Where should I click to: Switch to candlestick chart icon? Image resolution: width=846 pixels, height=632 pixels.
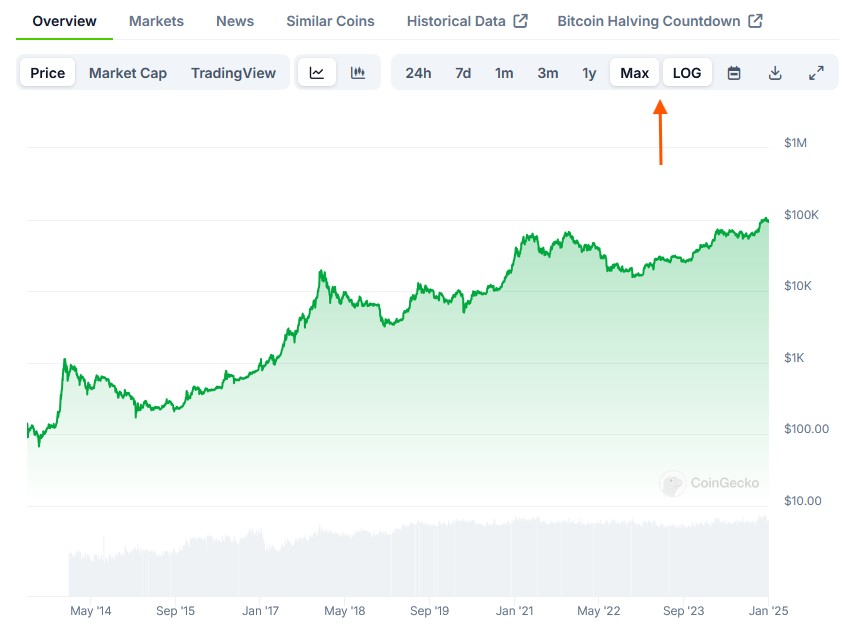(358, 73)
